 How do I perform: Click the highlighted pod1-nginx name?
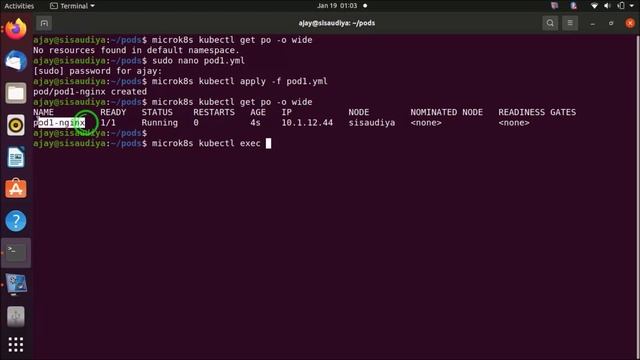click(59, 122)
